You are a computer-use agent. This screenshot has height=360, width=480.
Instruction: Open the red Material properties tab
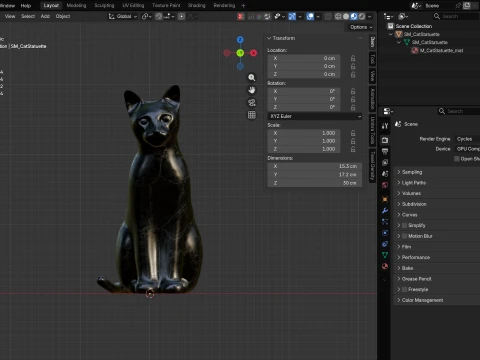pyautogui.click(x=385, y=266)
